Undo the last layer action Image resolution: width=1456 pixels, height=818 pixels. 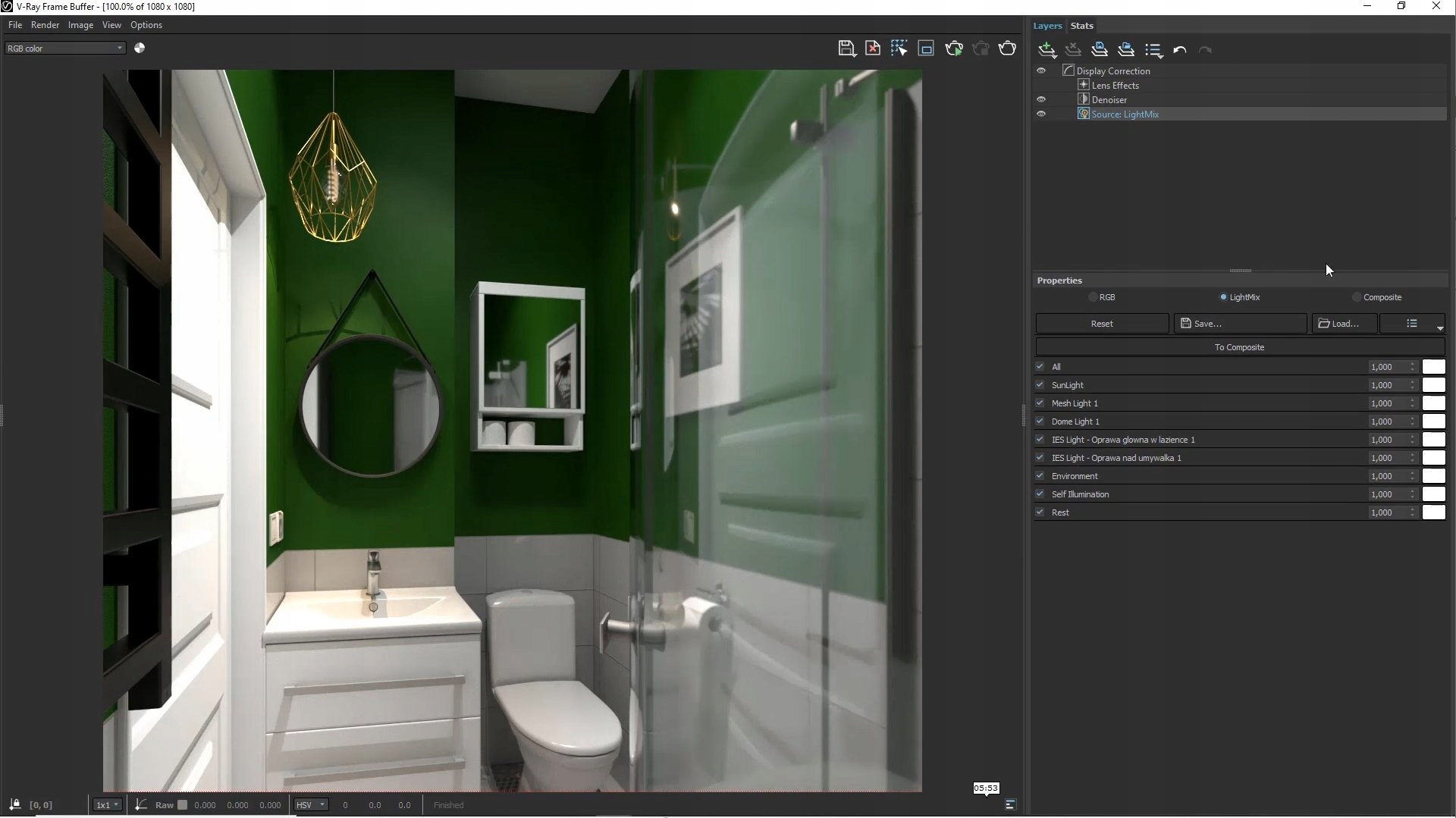[1179, 50]
